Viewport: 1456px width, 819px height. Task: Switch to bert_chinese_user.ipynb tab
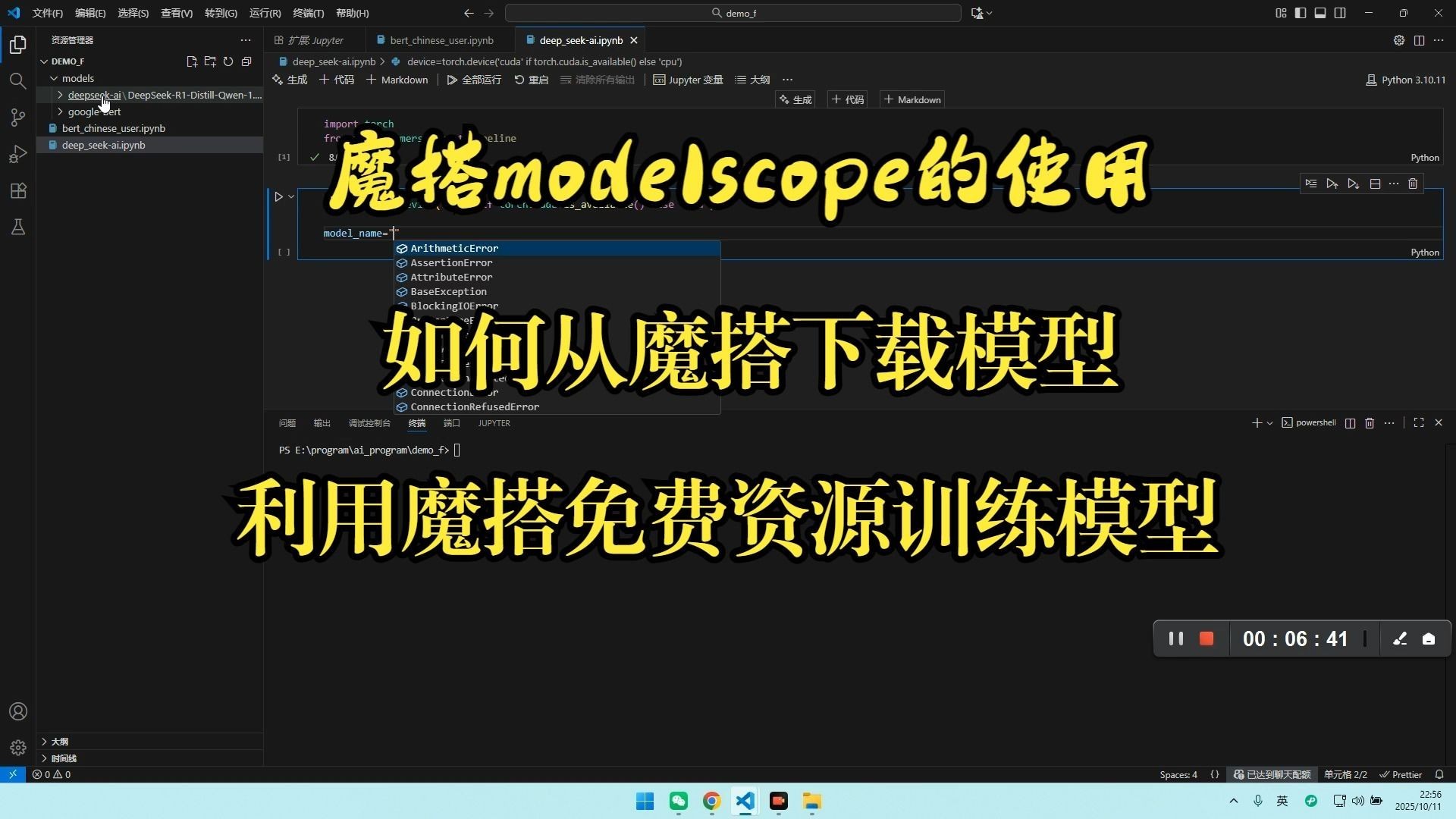click(x=441, y=40)
